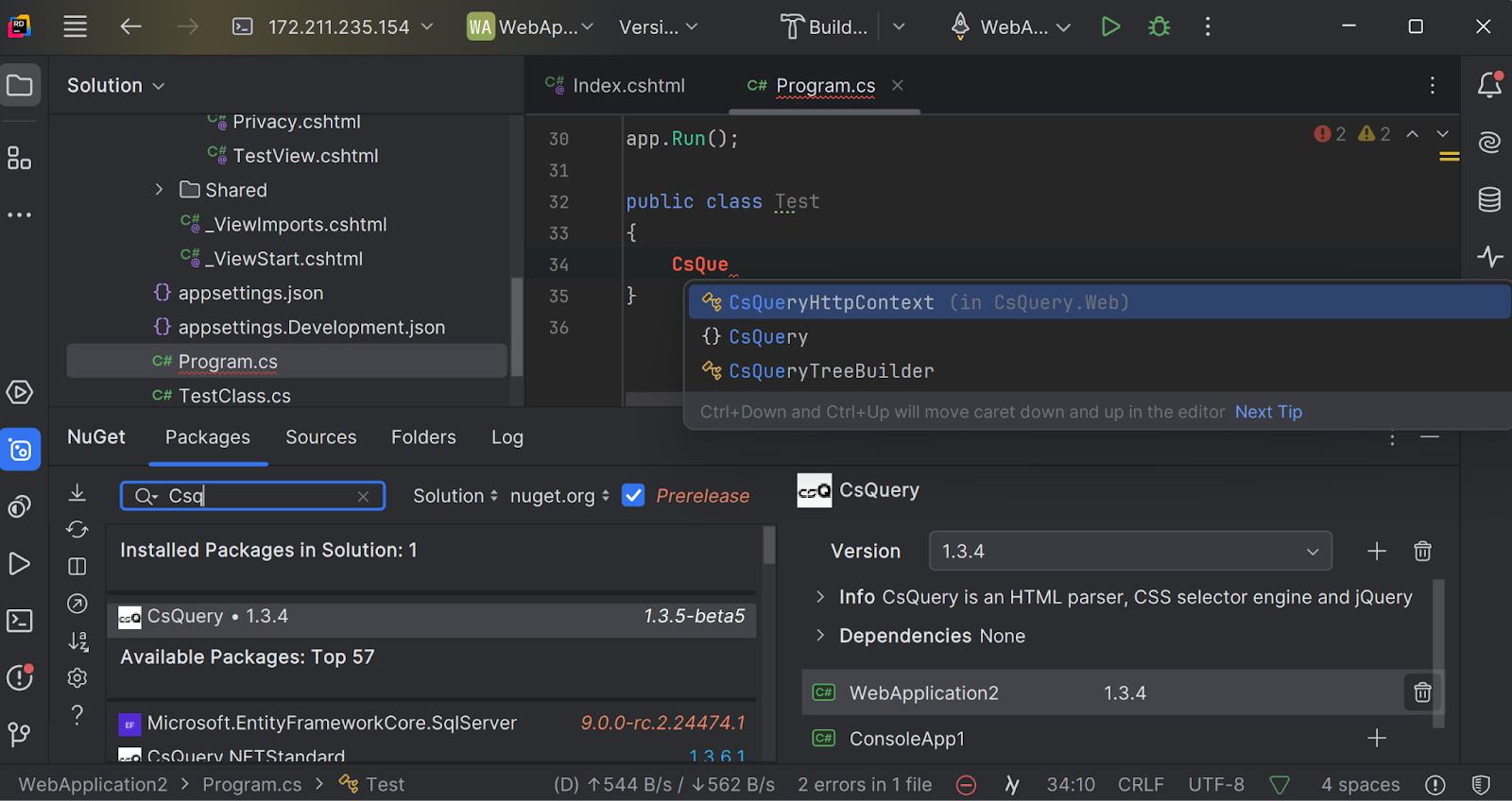The width and height of the screenshot is (1512, 801).
Task: Open the Dynamic Program Analysis pulse icon
Action: 1489,256
